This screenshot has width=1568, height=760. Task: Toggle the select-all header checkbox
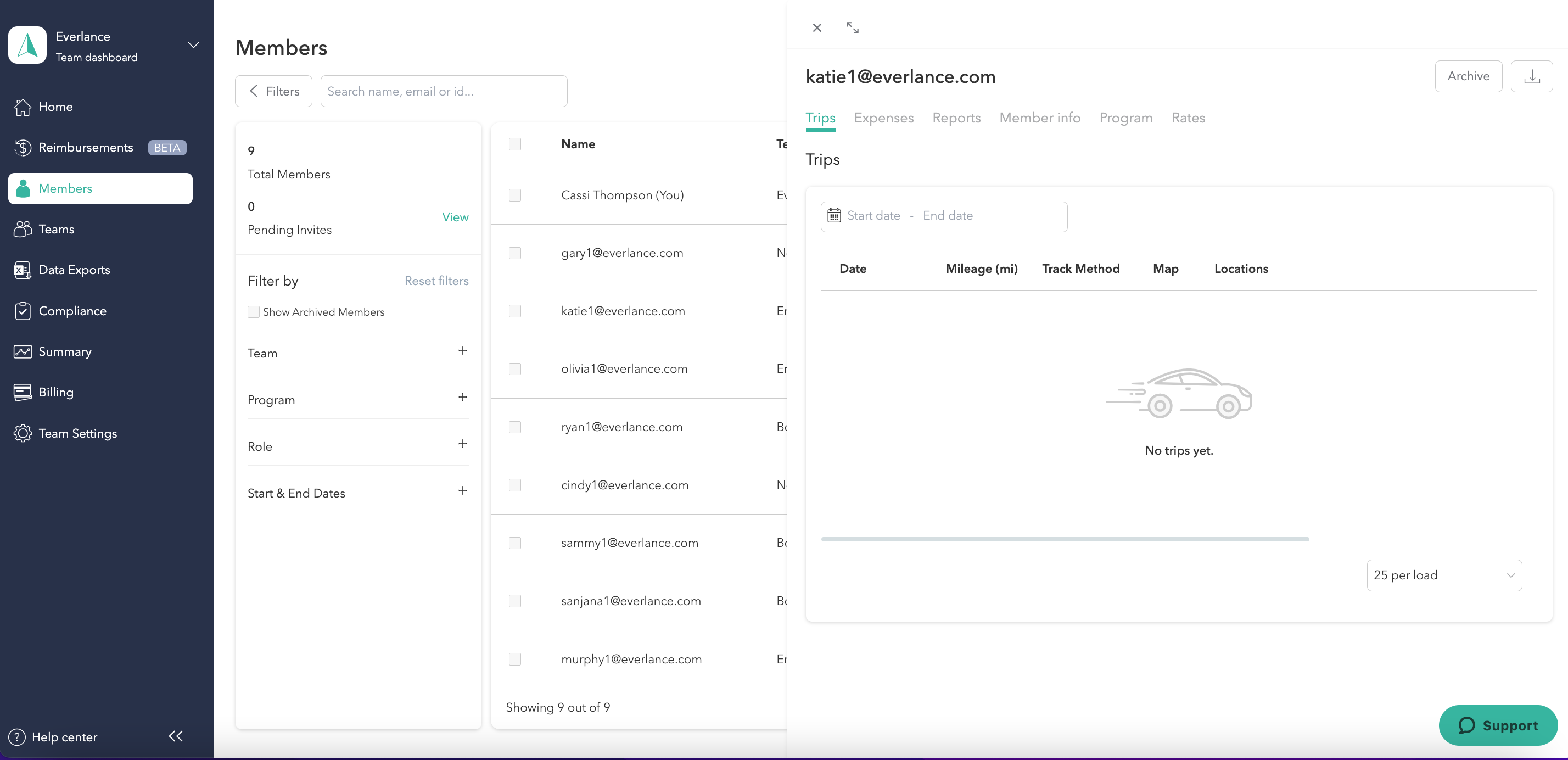click(x=515, y=144)
